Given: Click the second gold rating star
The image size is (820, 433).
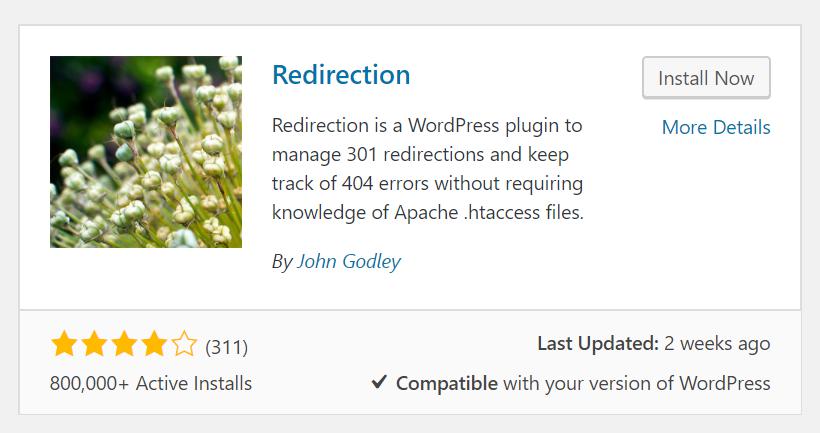Looking at the screenshot, I should click(94, 344).
